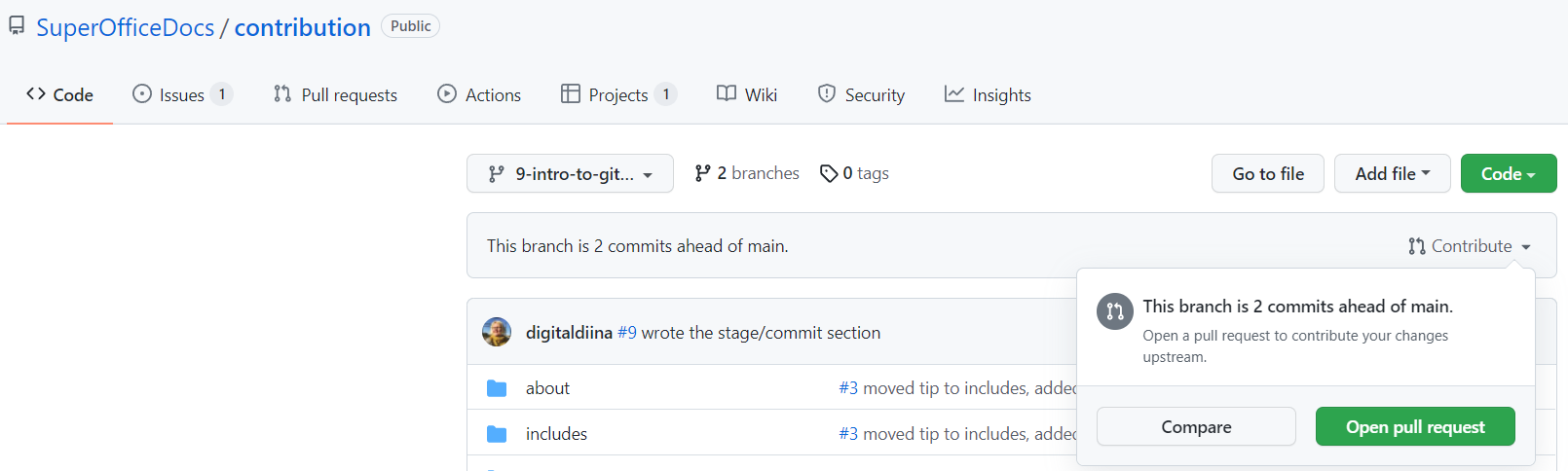
Task: Go to the Actions tab
Action: (479, 94)
